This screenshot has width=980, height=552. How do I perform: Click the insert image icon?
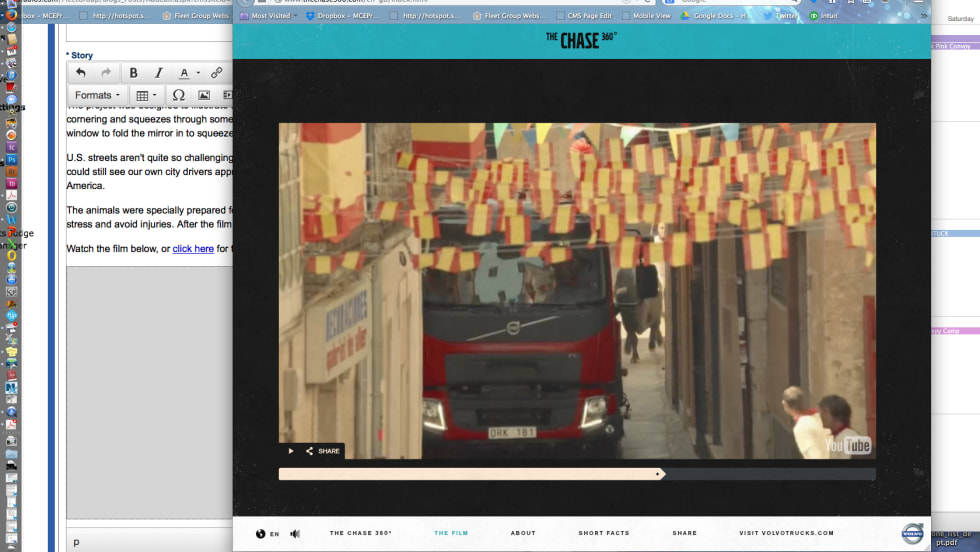(x=204, y=95)
